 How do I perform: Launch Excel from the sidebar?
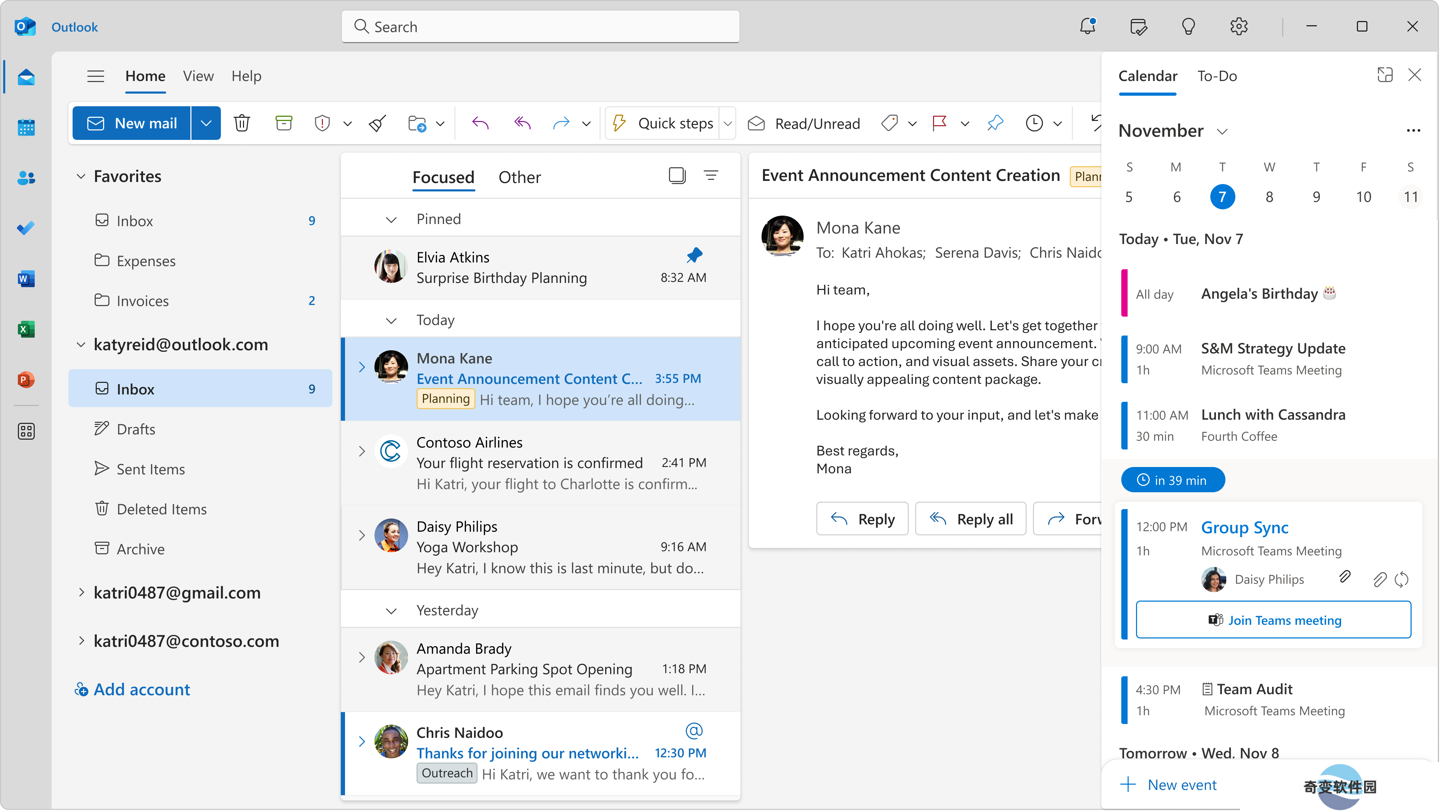pos(26,329)
